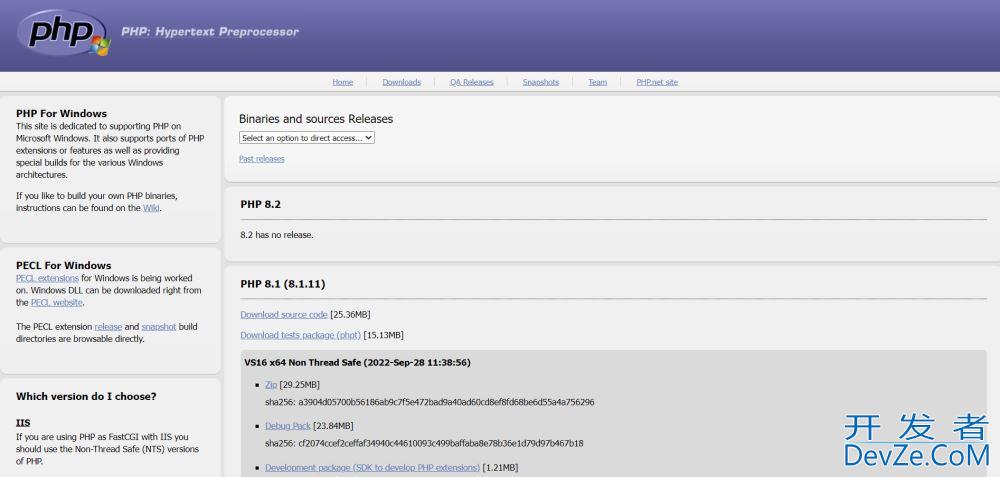Click '8.2 has no release.' text

[277, 235]
